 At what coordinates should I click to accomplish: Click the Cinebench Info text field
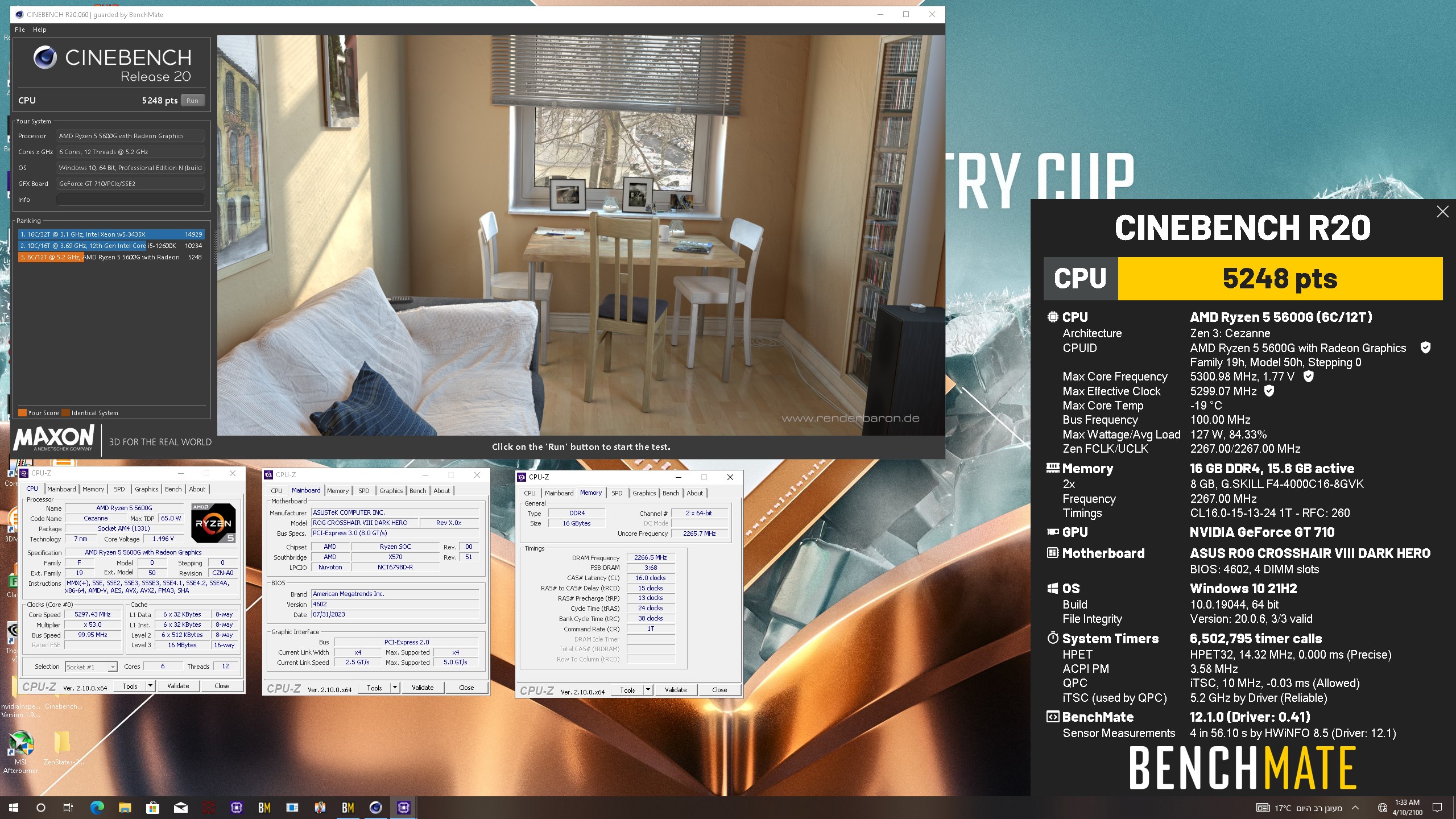130,200
